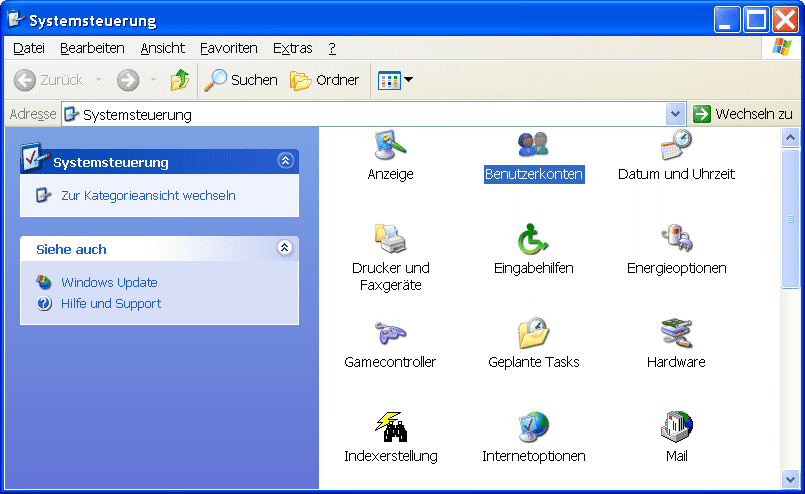Click the Systemsteuerung title bar icon
This screenshot has height=494, width=805.
coord(16,20)
